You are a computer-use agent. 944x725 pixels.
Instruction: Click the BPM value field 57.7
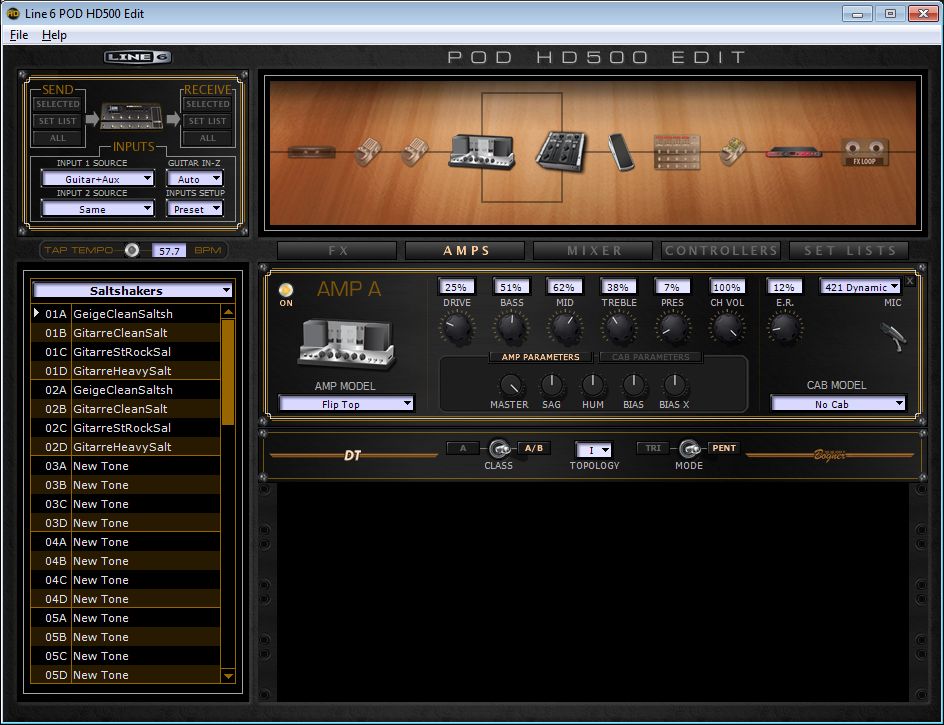pyautogui.click(x=169, y=250)
